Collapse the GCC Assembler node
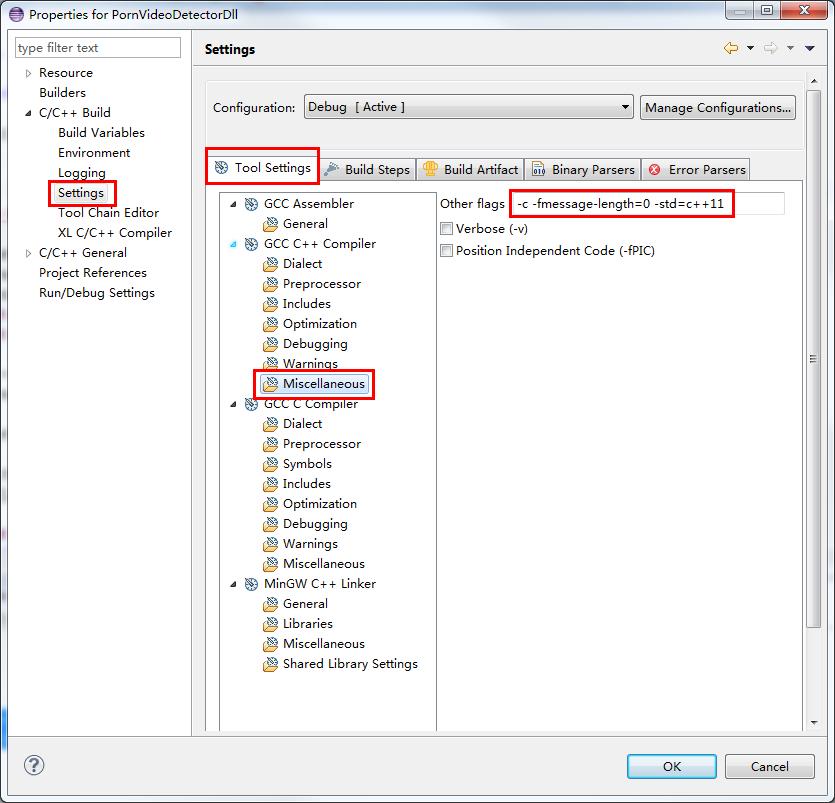 [x=233, y=204]
